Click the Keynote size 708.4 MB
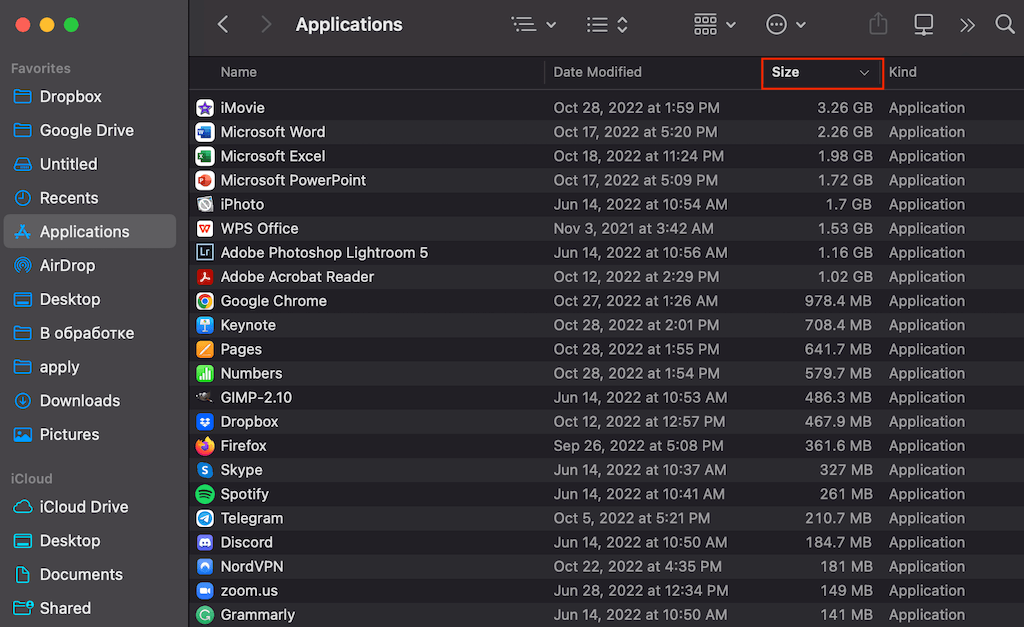This screenshot has width=1024, height=627. coord(838,325)
